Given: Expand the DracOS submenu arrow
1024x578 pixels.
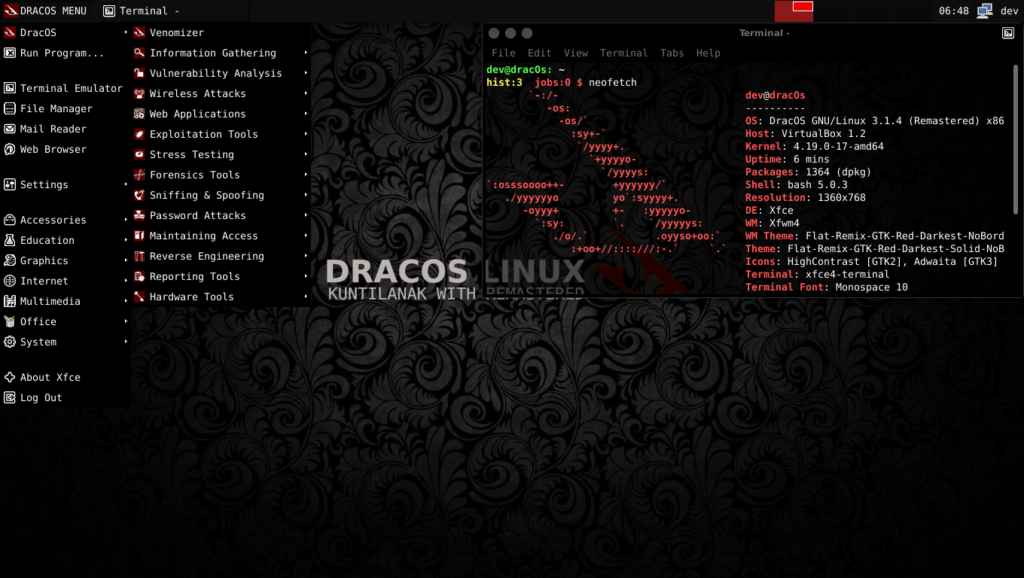Looking at the screenshot, I should (x=125, y=33).
